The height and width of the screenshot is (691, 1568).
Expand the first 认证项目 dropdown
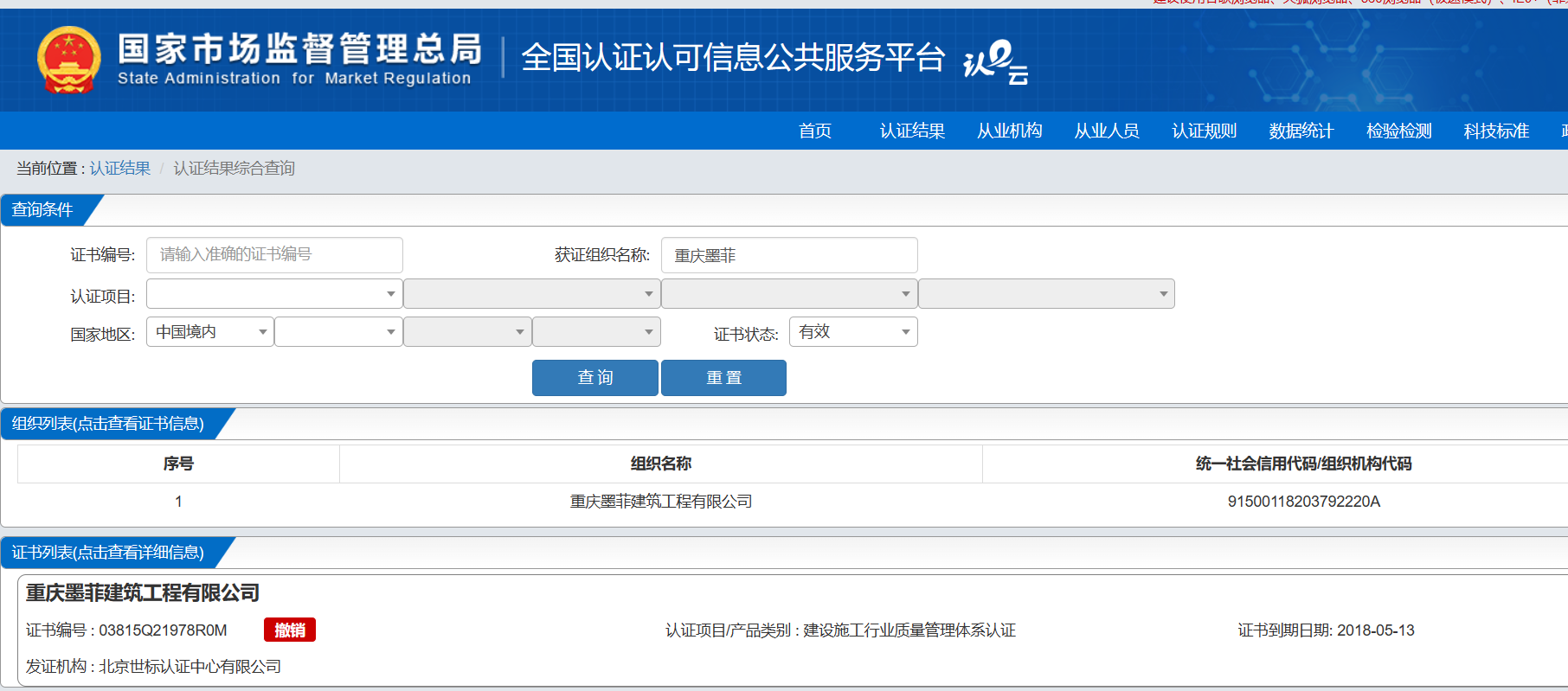tap(274, 294)
